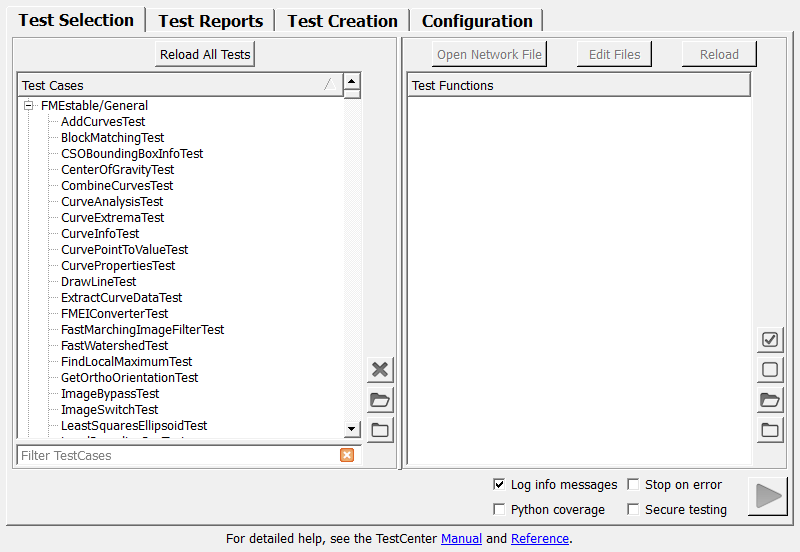Click the closed-folder icon beside Test Functions
Viewport: 800px width, 552px height.
[x=770, y=431]
